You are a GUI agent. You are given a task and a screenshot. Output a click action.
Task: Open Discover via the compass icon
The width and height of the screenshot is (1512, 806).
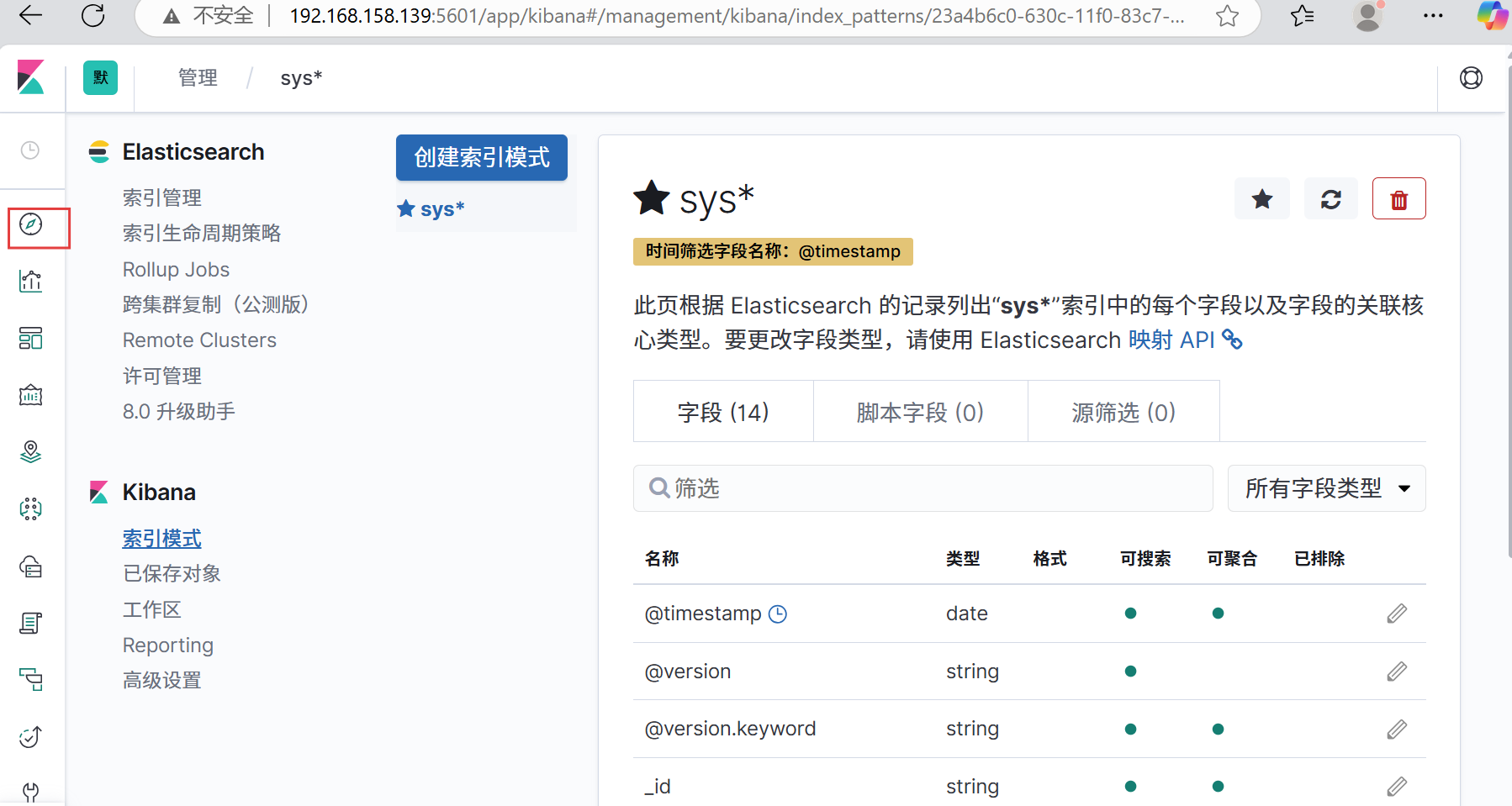click(31, 224)
